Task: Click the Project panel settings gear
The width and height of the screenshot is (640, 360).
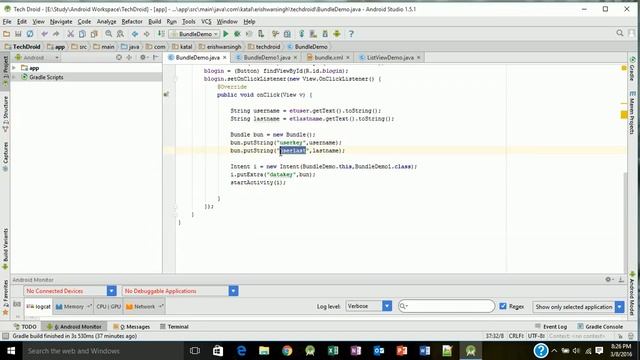Action: pos(143,58)
